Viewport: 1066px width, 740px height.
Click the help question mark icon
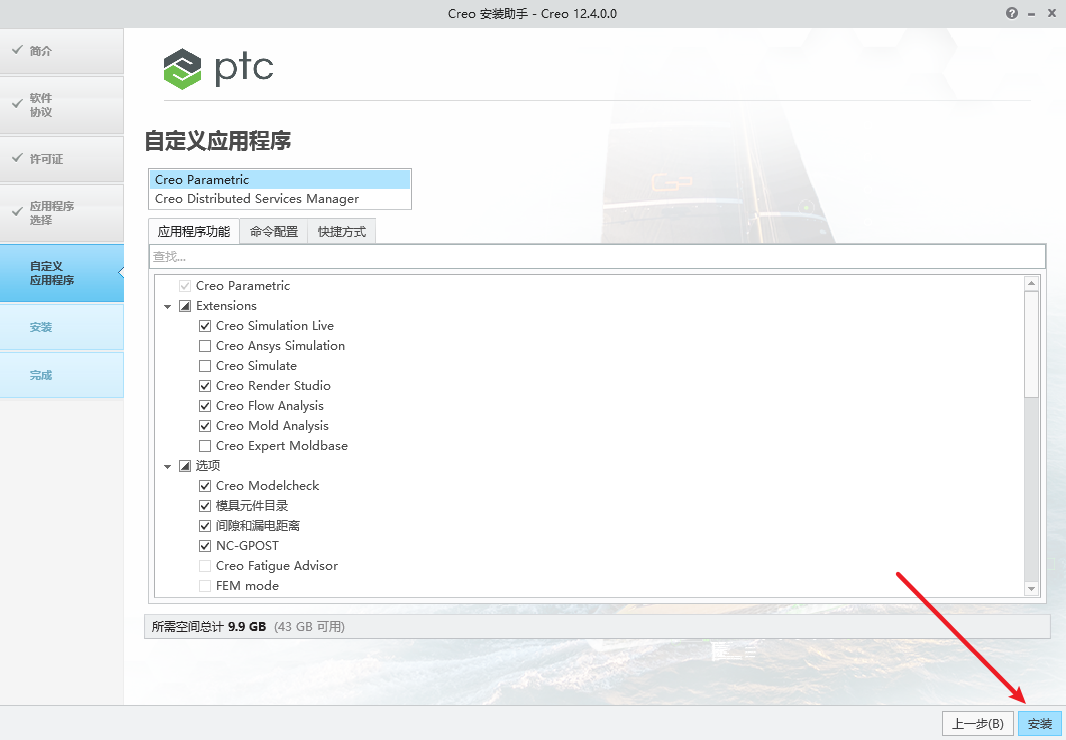(1012, 13)
